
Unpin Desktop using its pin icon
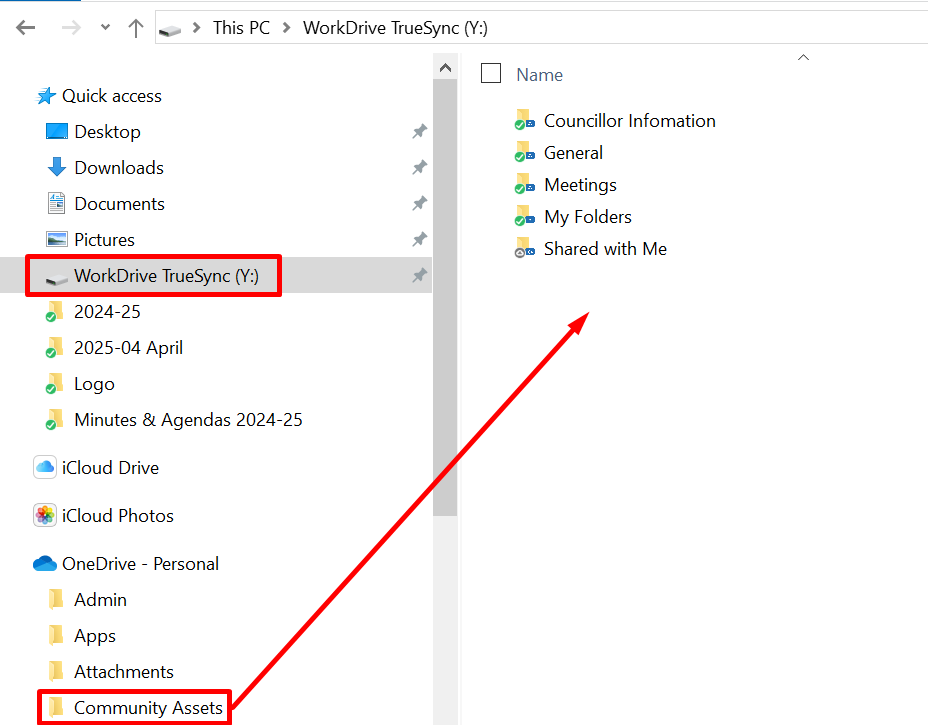click(x=420, y=131)
